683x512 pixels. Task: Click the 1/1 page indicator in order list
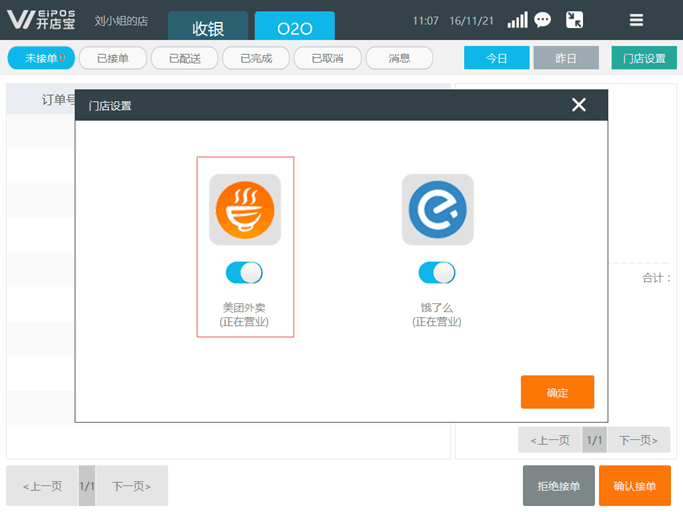[x=87, y=486]
